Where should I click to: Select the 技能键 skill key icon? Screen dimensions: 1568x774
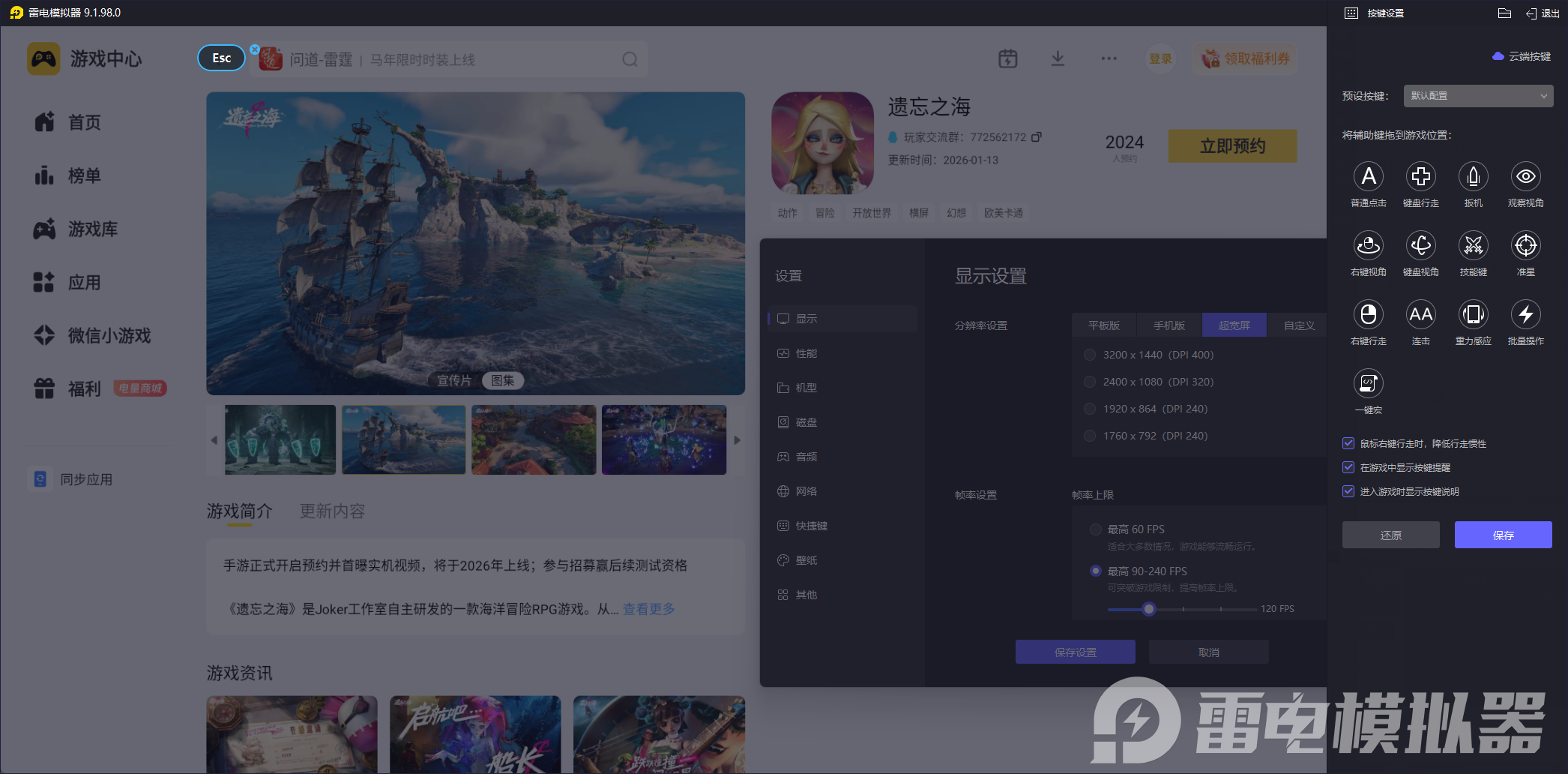(1474, 245)
